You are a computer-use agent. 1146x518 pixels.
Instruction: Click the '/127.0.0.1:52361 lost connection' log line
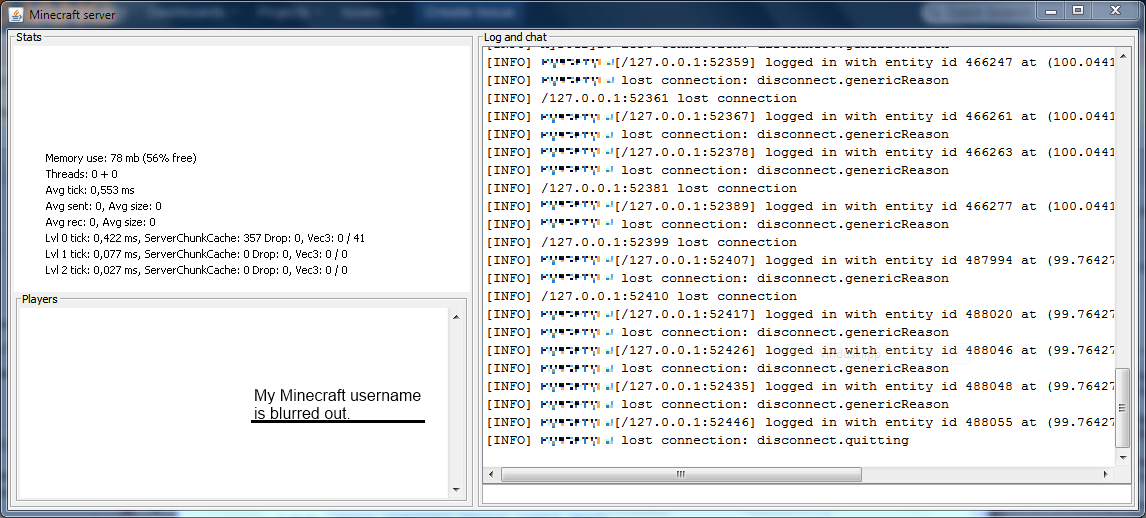coord(642,98)
